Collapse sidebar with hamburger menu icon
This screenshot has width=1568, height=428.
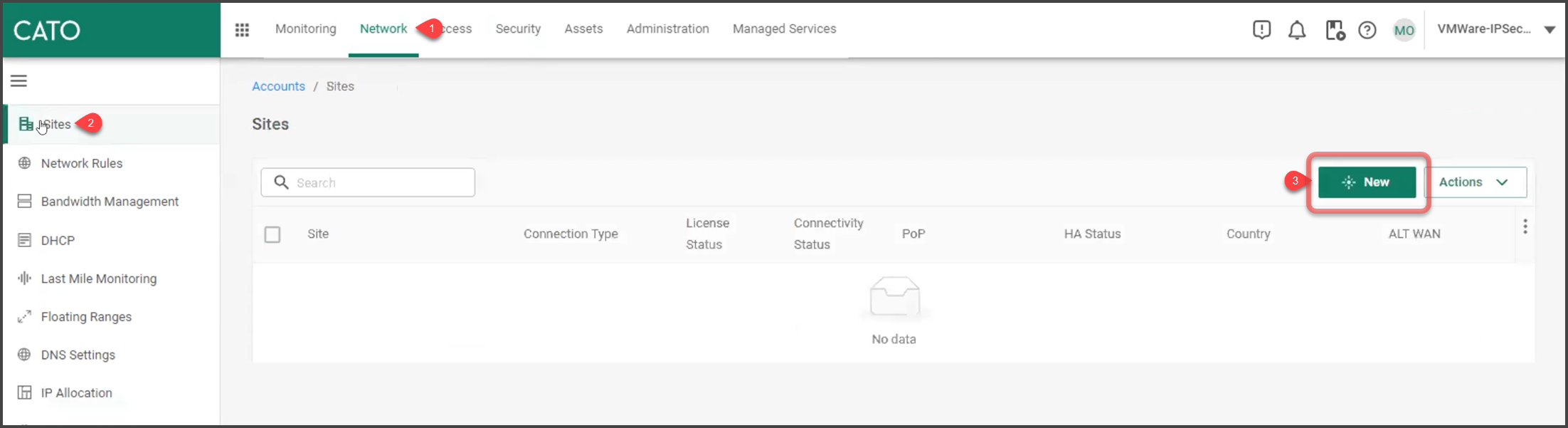tap(18, 81)
